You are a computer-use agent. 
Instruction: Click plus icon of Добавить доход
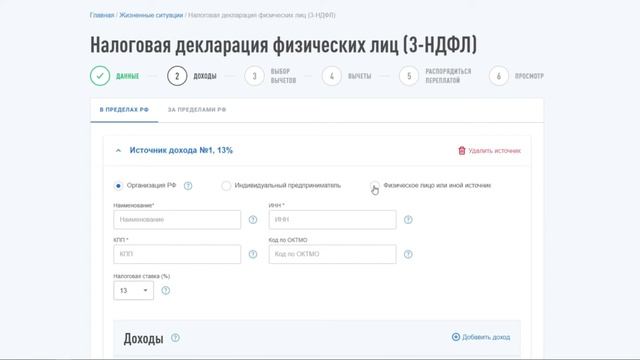[x=456, y=337]
